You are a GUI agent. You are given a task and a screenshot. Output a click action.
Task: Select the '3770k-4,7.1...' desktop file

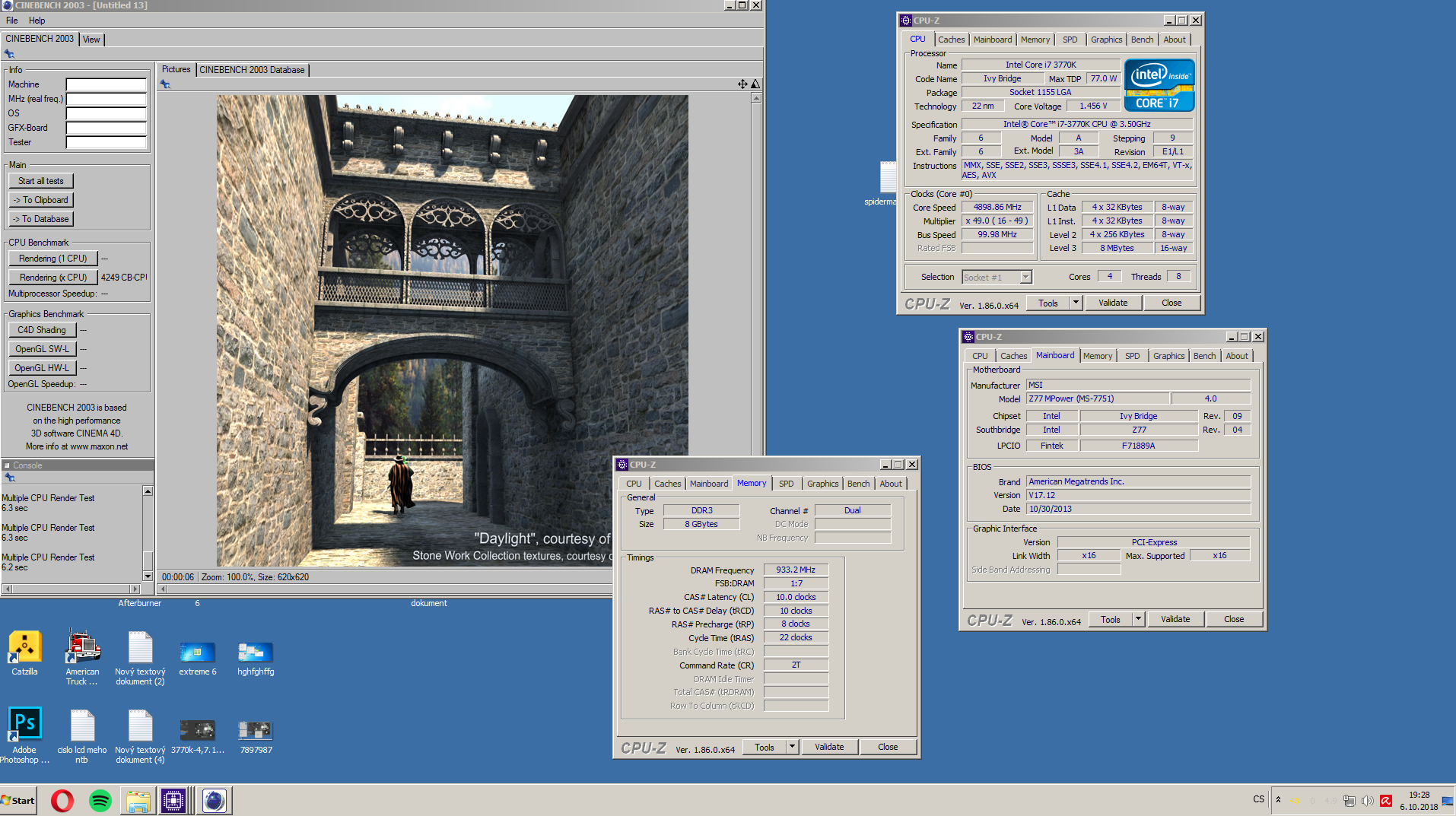(198, 736)
